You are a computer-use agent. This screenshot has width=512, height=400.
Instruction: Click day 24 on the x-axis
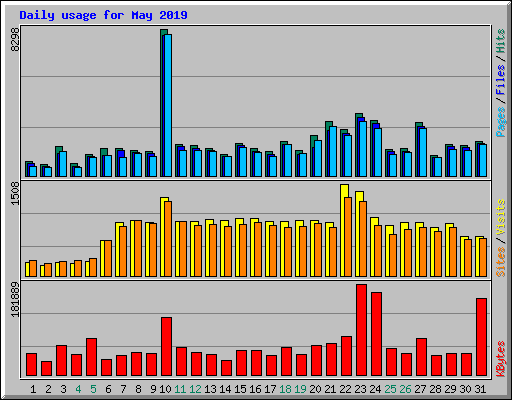click(x=375, y=389)
